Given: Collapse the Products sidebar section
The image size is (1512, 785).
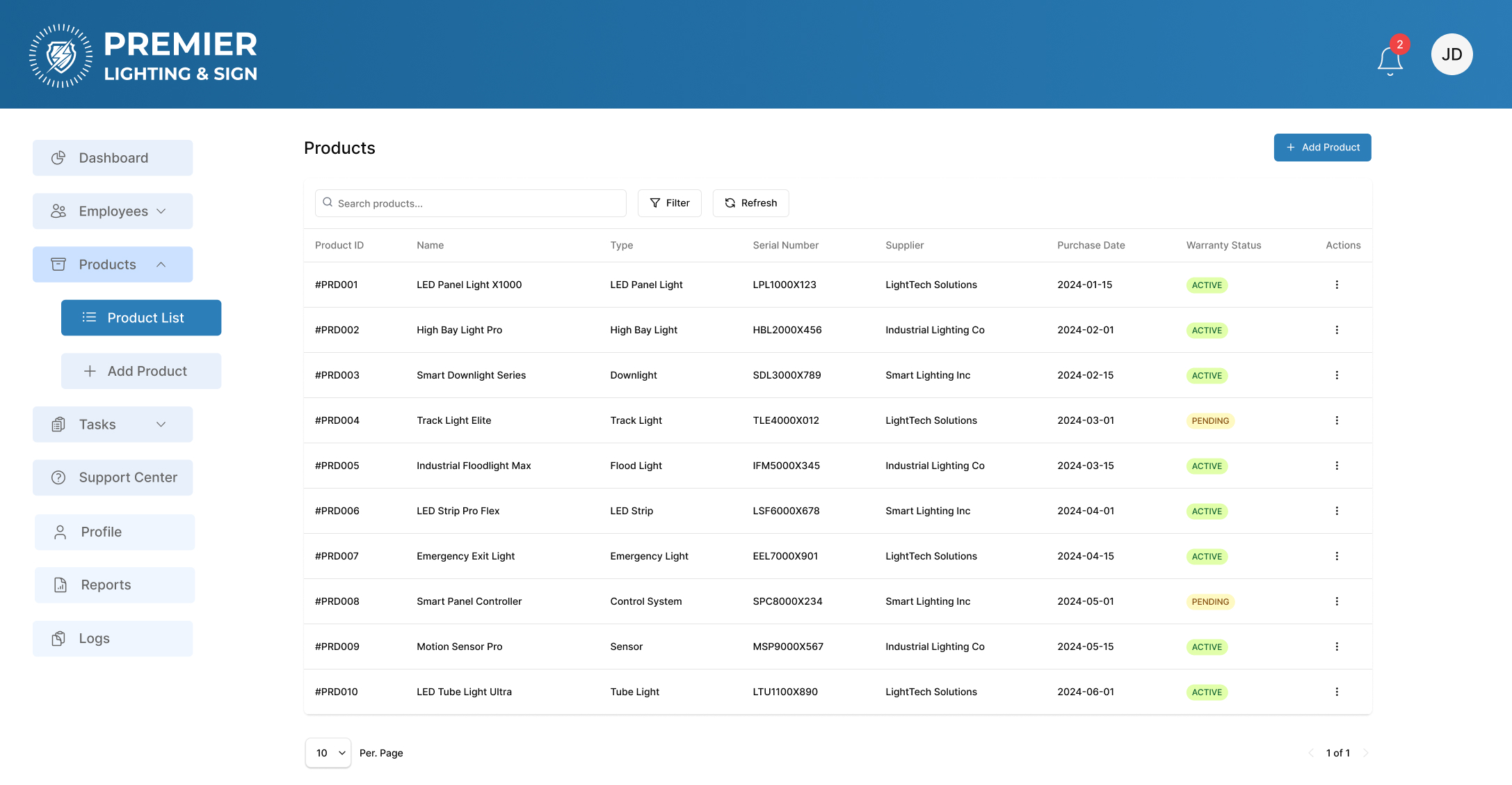Looking at the screenshot, I should coord(113,264).
